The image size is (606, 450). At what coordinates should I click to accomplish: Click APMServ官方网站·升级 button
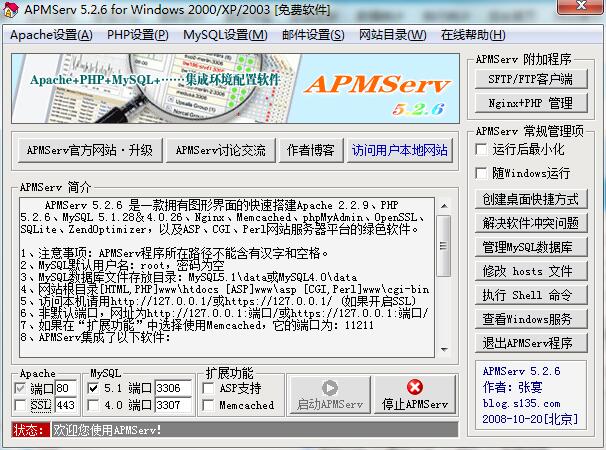pos(90,150)
